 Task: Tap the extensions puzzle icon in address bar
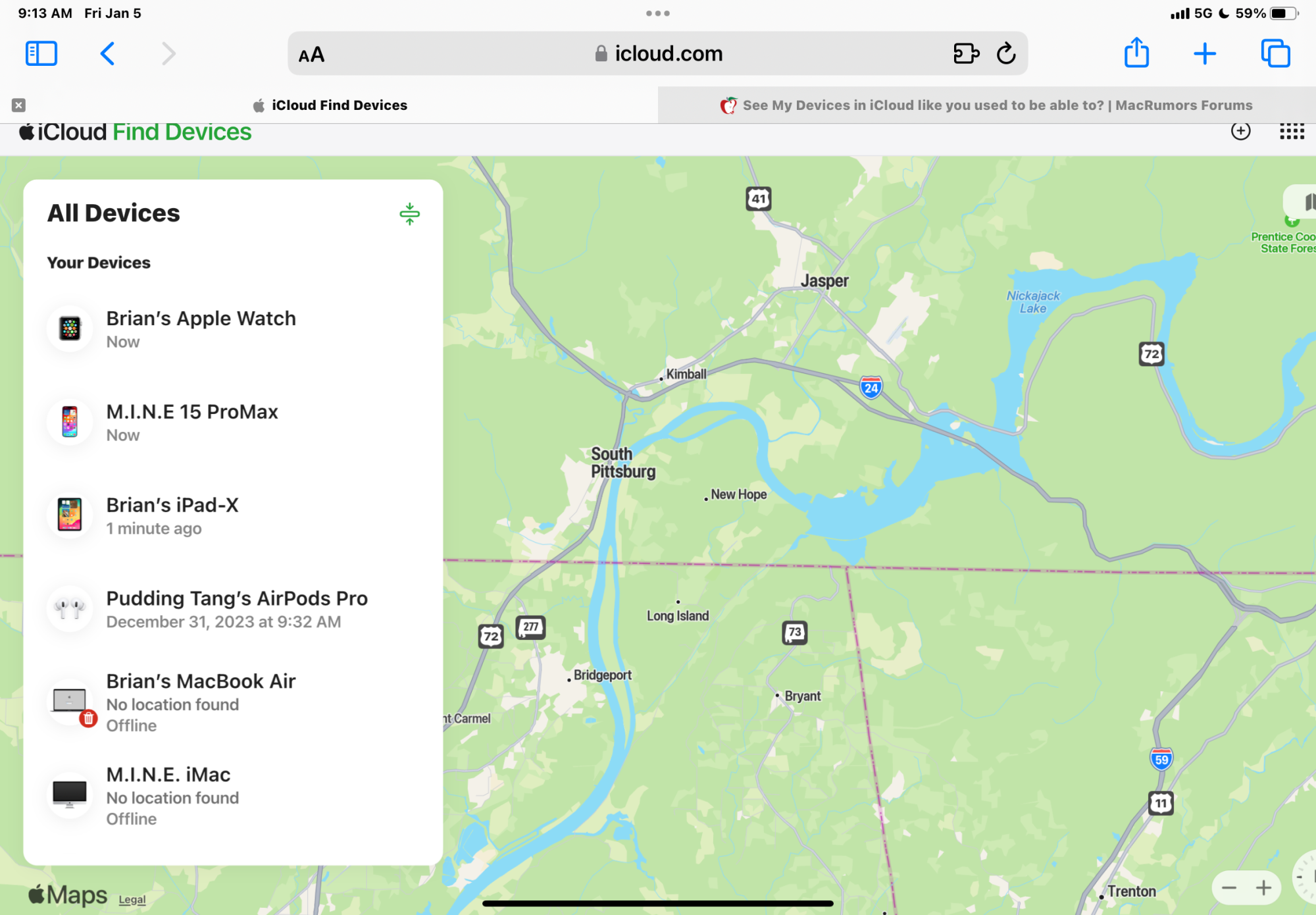[x=966, y=53]
